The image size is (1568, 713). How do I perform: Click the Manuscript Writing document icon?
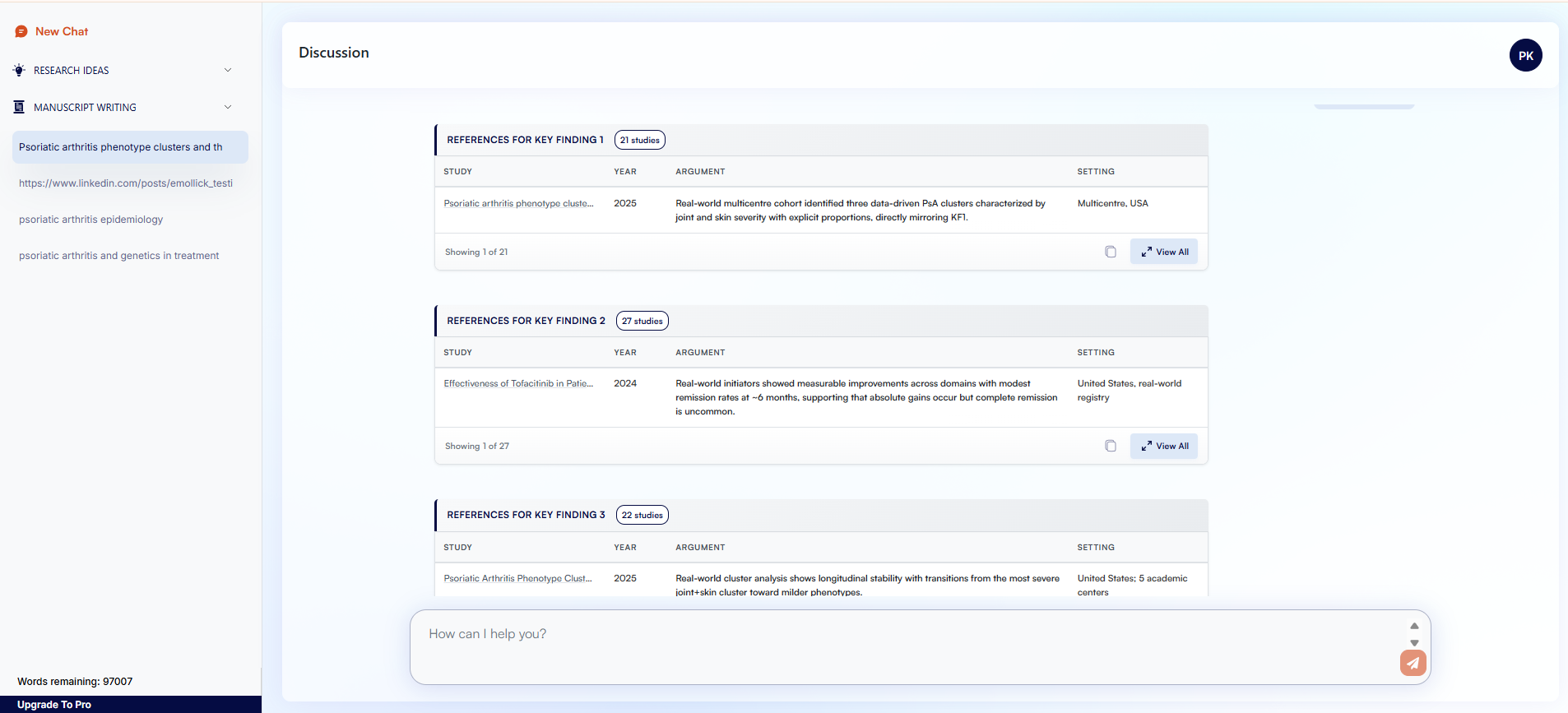19,107
